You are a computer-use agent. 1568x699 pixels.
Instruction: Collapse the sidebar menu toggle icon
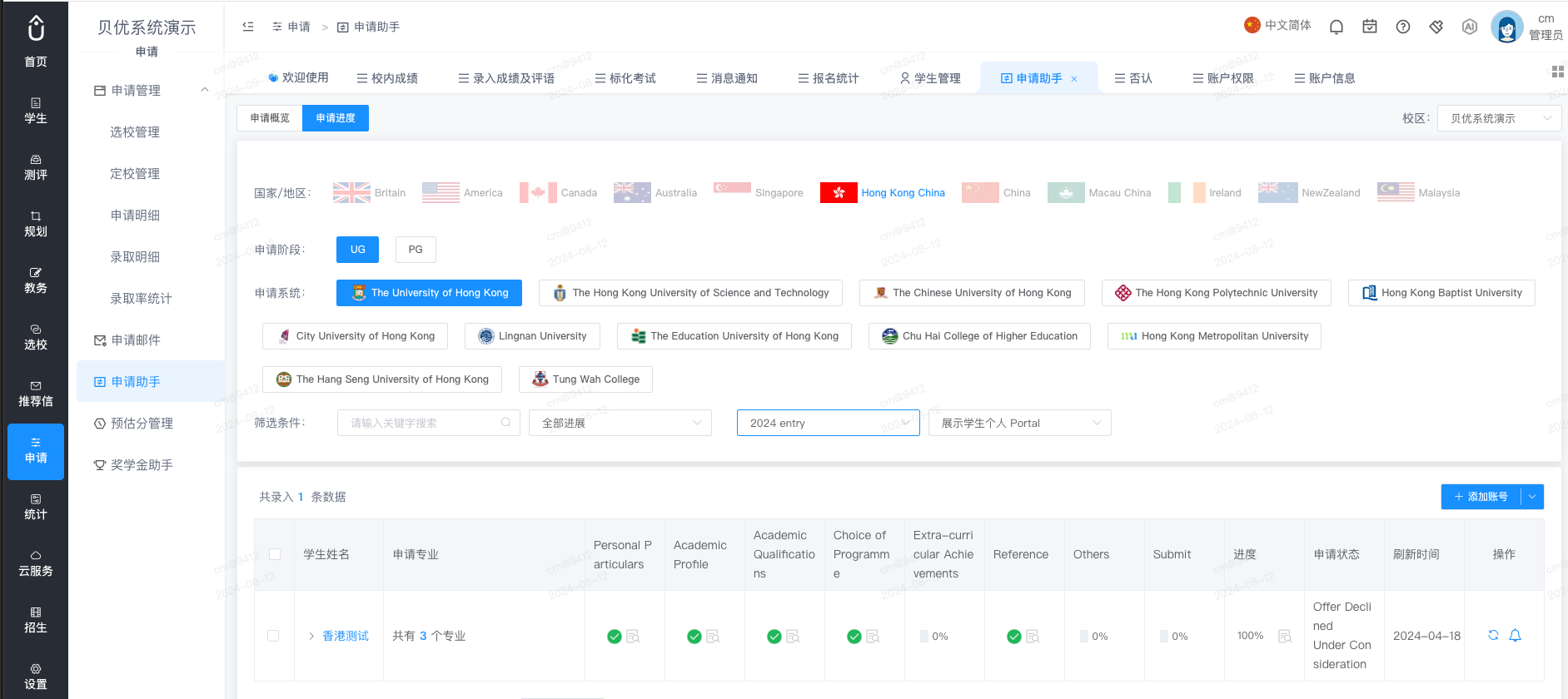pyautogui.click(x=248, y=27)
